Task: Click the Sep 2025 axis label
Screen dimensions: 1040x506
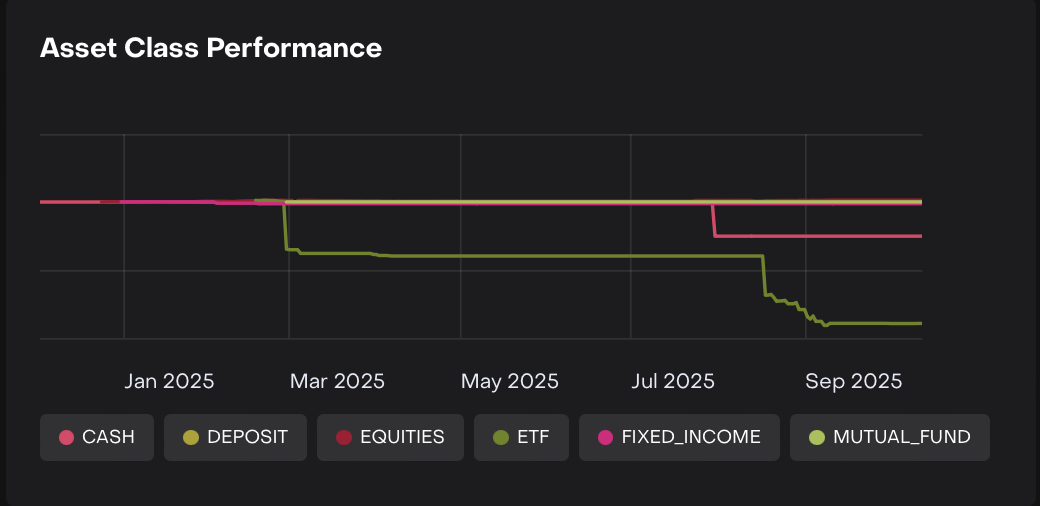Action: point(853,381)
